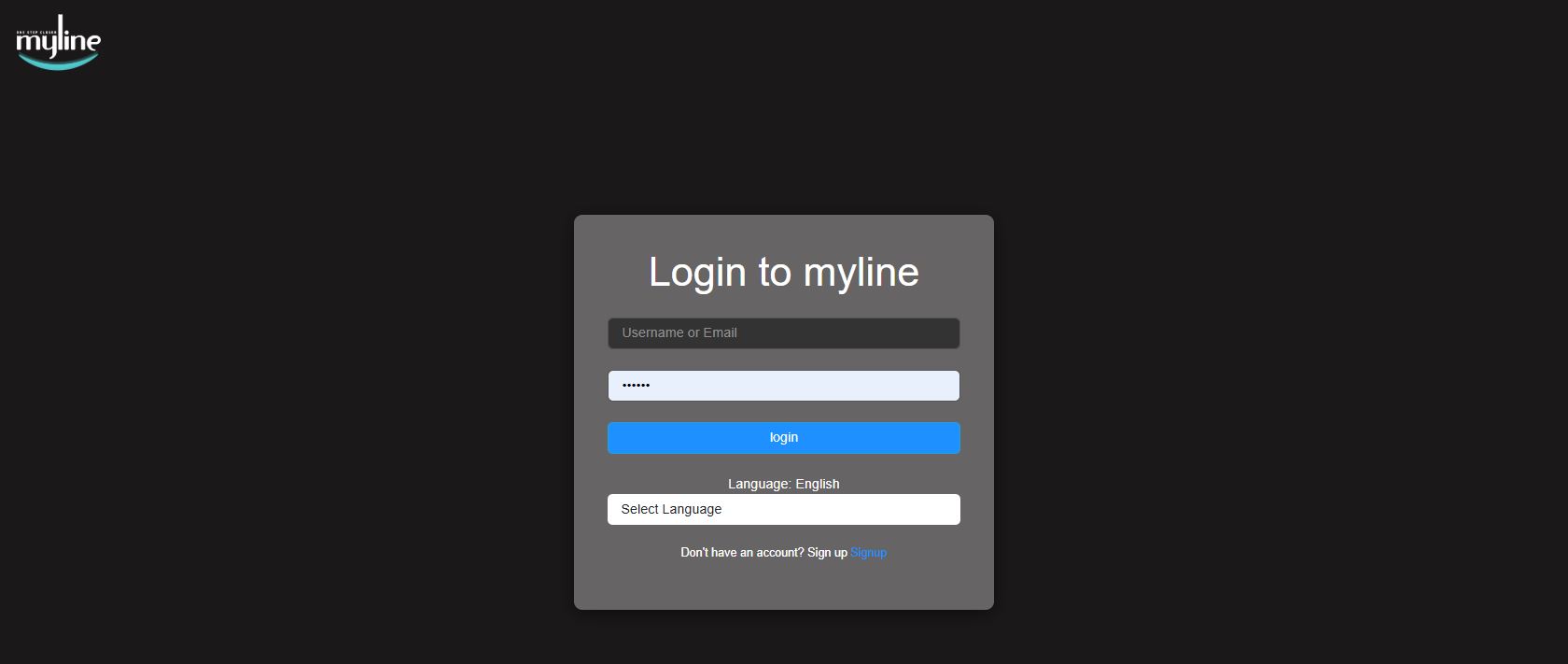Image resolution: width=1568 pixels, height=664 pixels.
Task: Click the word "myline" in the heading
Action: (861, 273)
